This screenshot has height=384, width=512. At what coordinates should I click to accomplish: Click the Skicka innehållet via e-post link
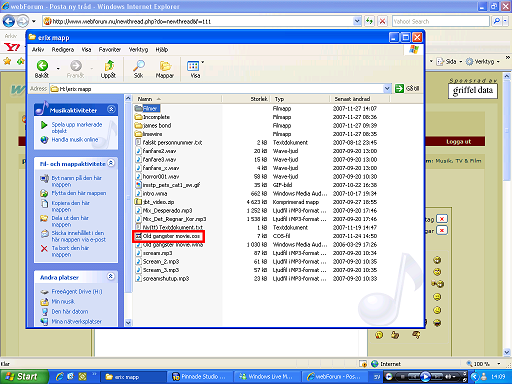[78, 236]
